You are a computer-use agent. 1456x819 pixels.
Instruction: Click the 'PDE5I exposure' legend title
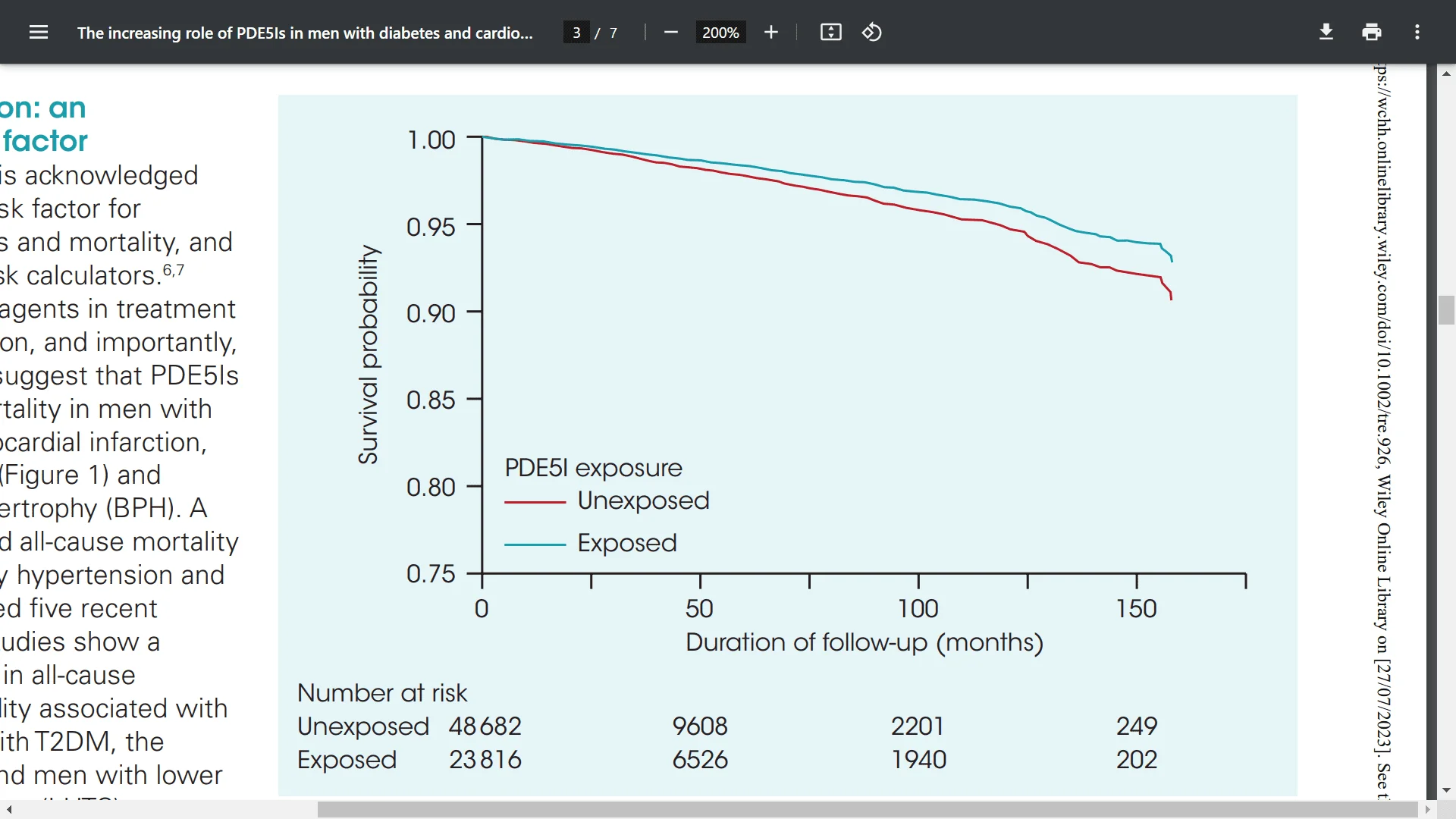(x=594, y=468)
